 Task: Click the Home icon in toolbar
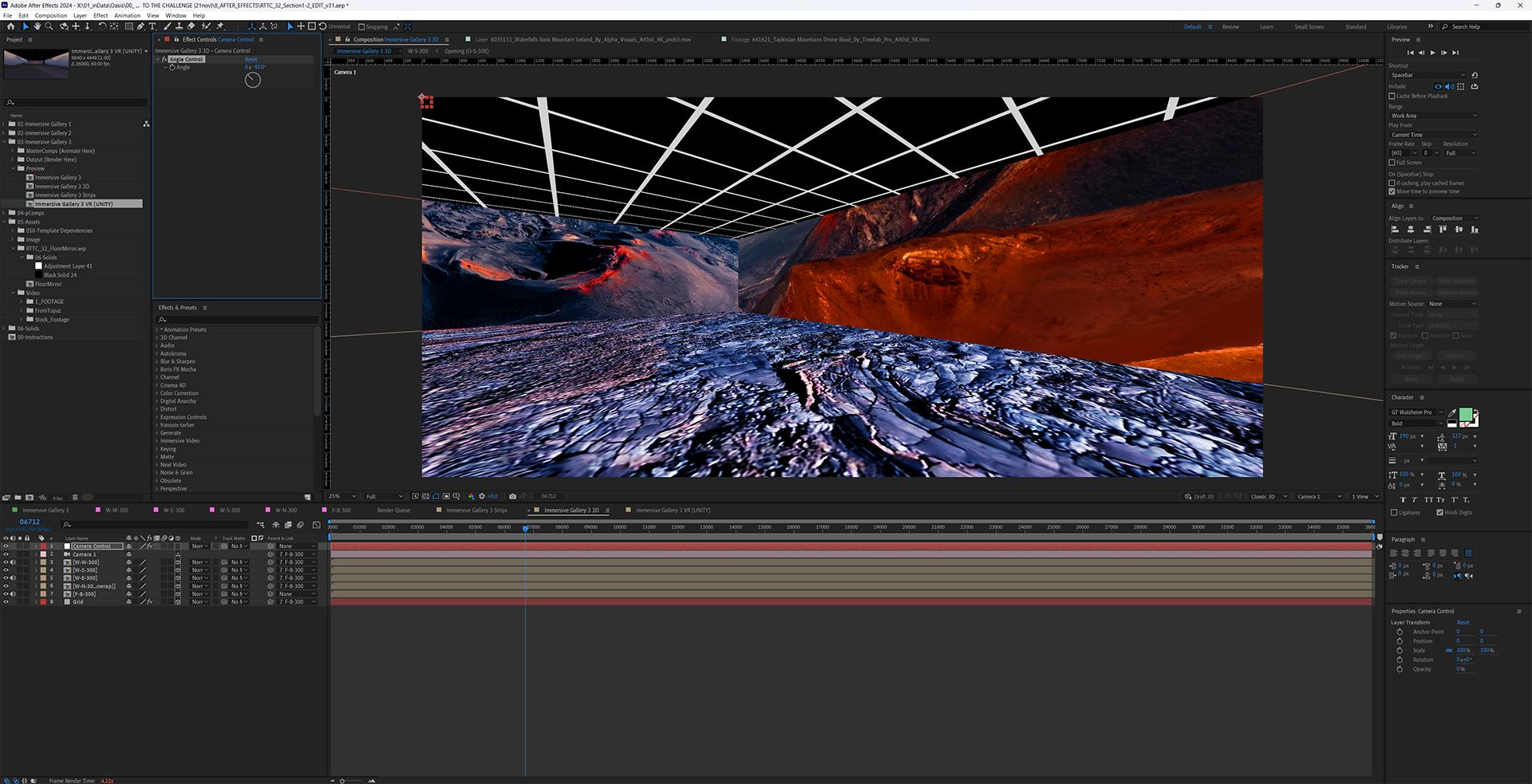coord(10,26)
